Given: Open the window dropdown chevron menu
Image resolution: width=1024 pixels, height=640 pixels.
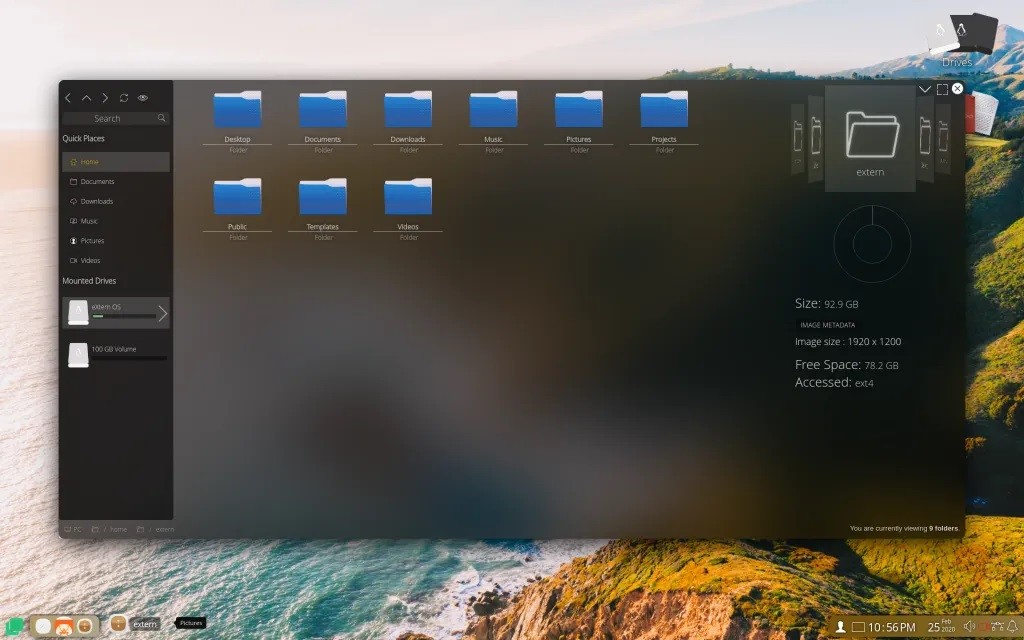Looking at the screenshot, I should (x=925, y=89).
